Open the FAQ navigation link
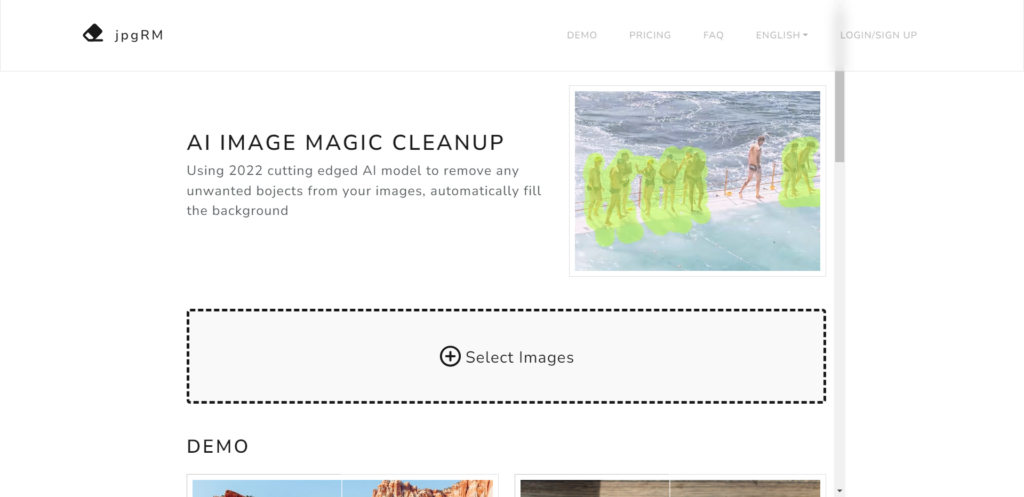The height and width of the screenshot is (497, 1024). click(x=713, y=35)
